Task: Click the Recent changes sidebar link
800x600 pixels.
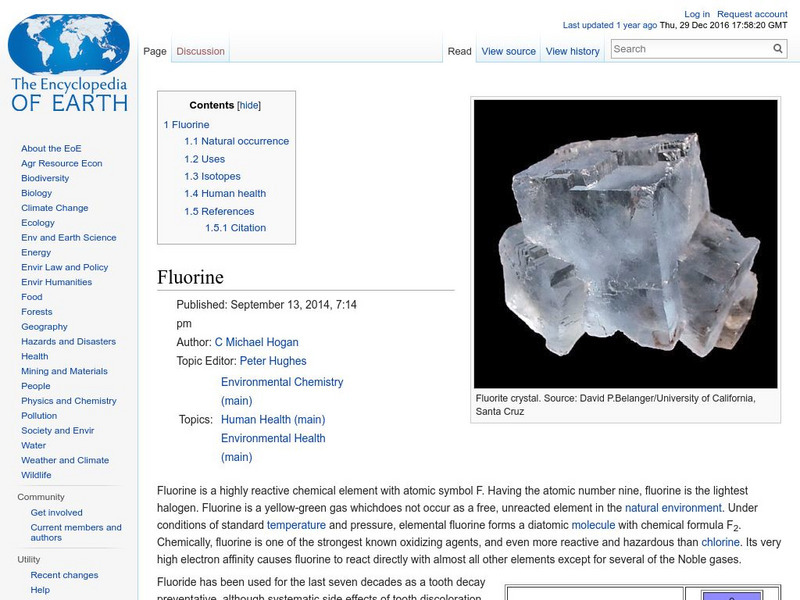Action: pyautogui.click(x=64, y=575)
